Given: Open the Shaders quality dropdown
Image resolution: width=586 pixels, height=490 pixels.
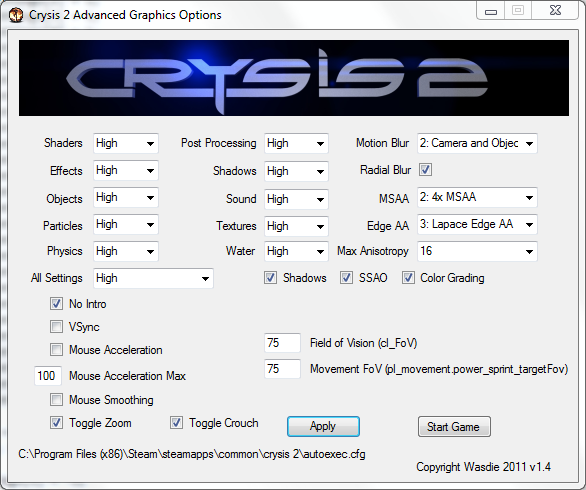Looking at the screenshot, I should coord(126,143).
